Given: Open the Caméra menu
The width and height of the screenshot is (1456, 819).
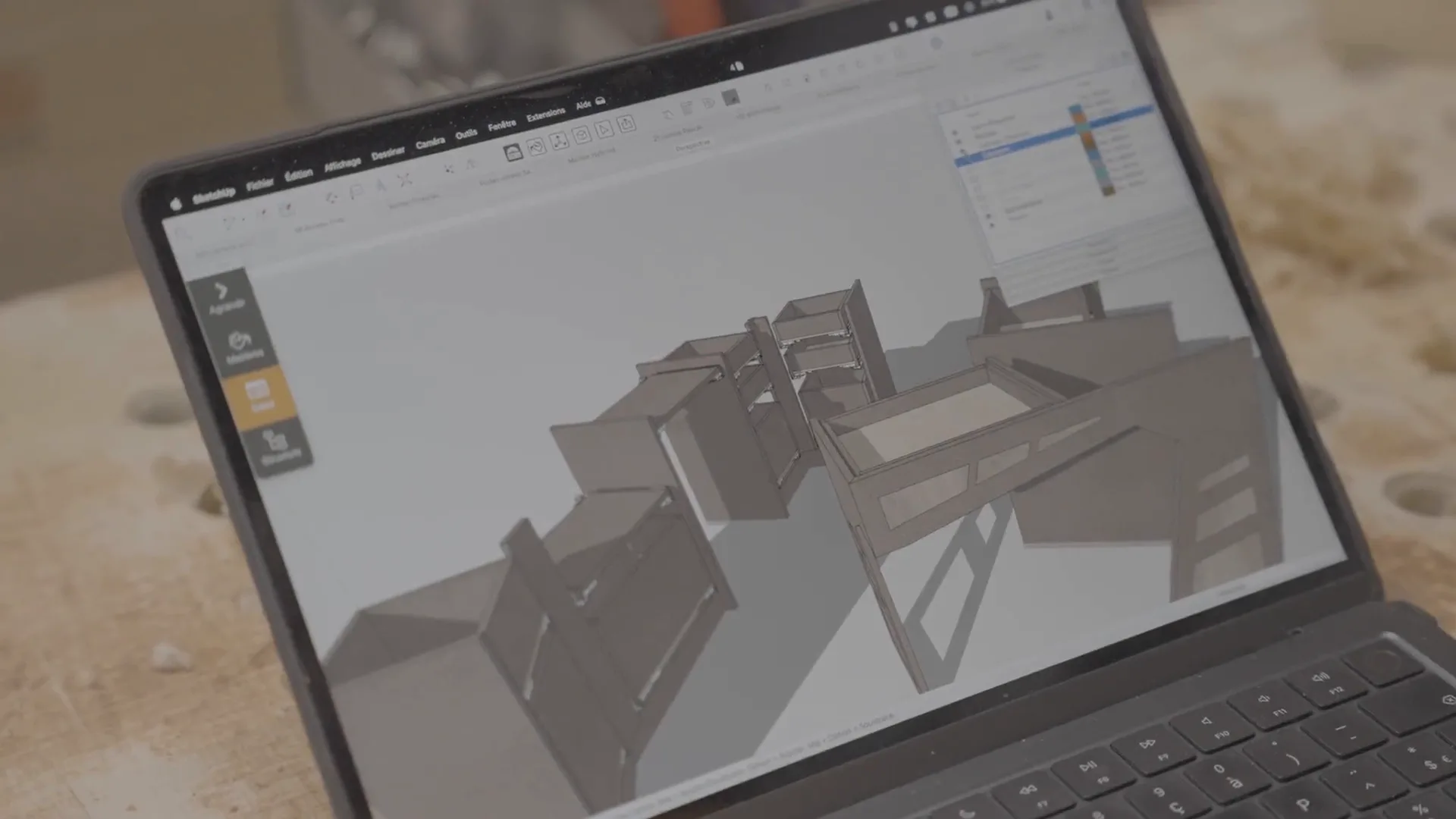Looking at the screenshot, I should 430,143.
